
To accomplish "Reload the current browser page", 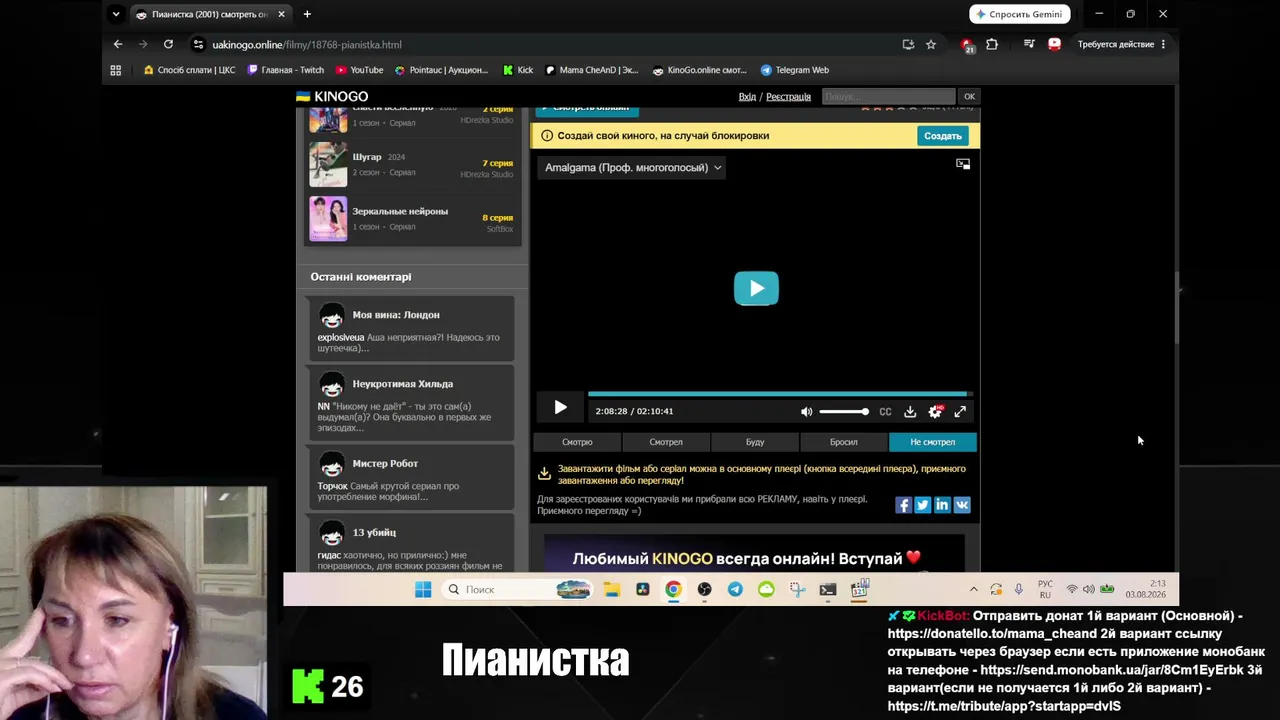I will click(x=168, y=44).
